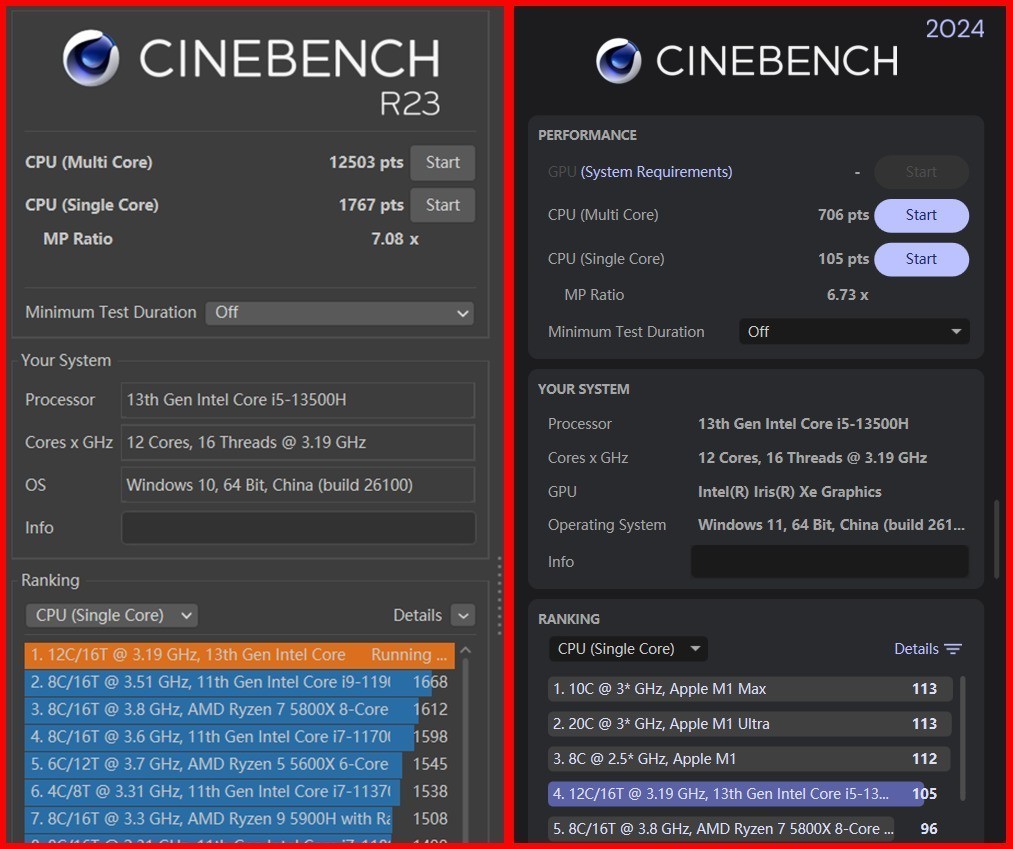1013x849 pixels.
Task: Open 2024 ranking CPU (Single Core) selector
Action: pos(629,649)
